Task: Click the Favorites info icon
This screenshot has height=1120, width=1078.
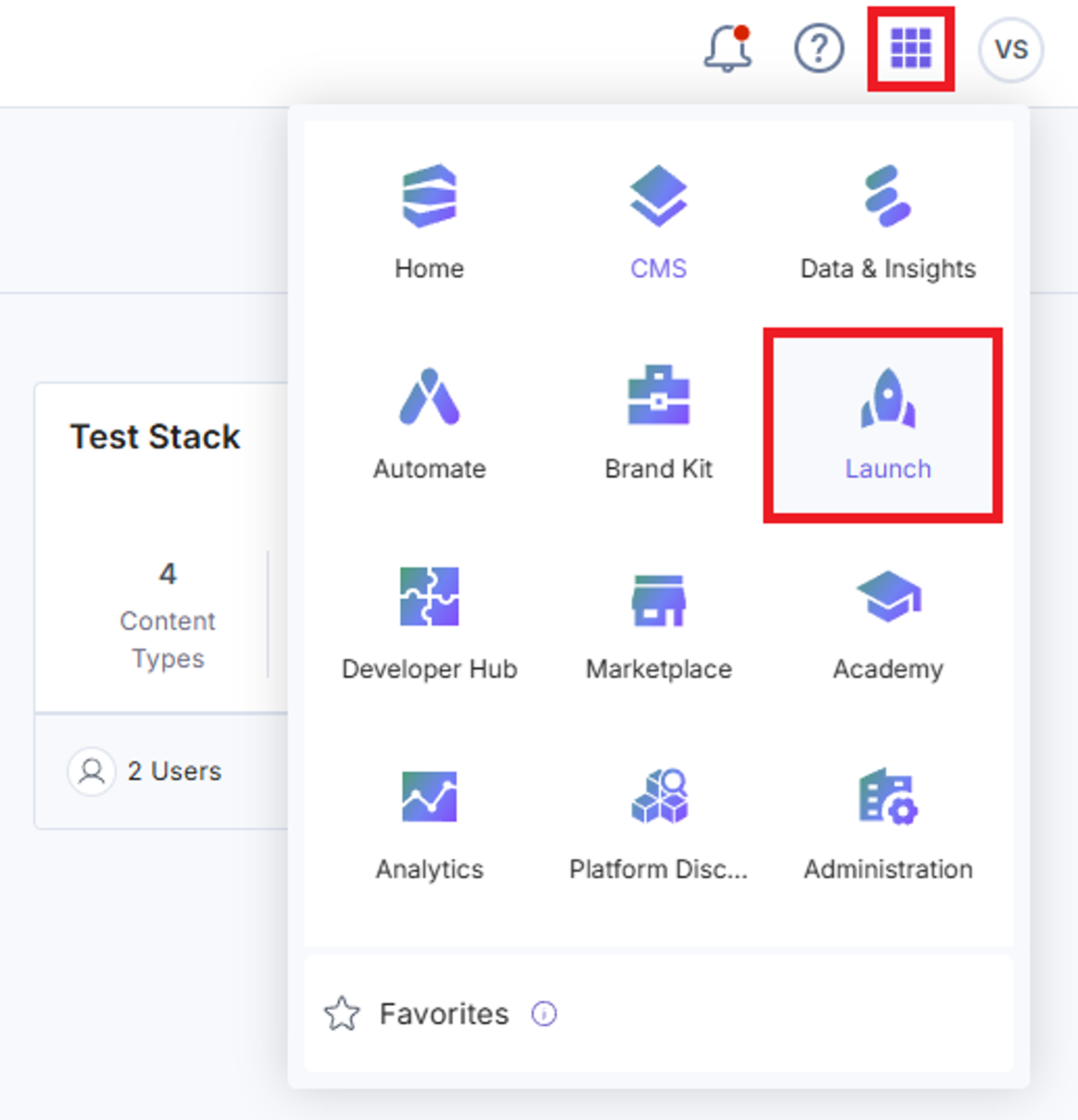Action: tap(543, 1014)
